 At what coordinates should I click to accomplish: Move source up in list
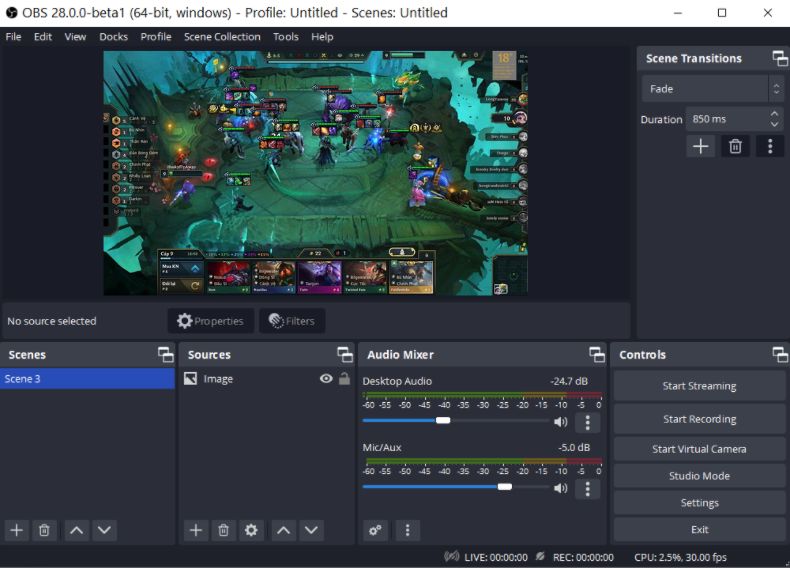coord(284,530)
